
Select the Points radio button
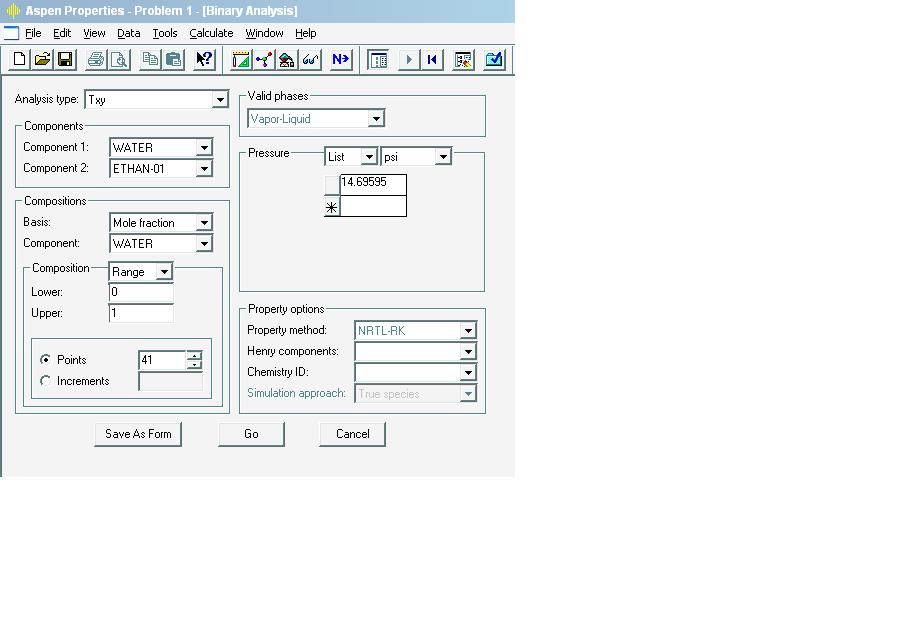click(x=45, y=359)
